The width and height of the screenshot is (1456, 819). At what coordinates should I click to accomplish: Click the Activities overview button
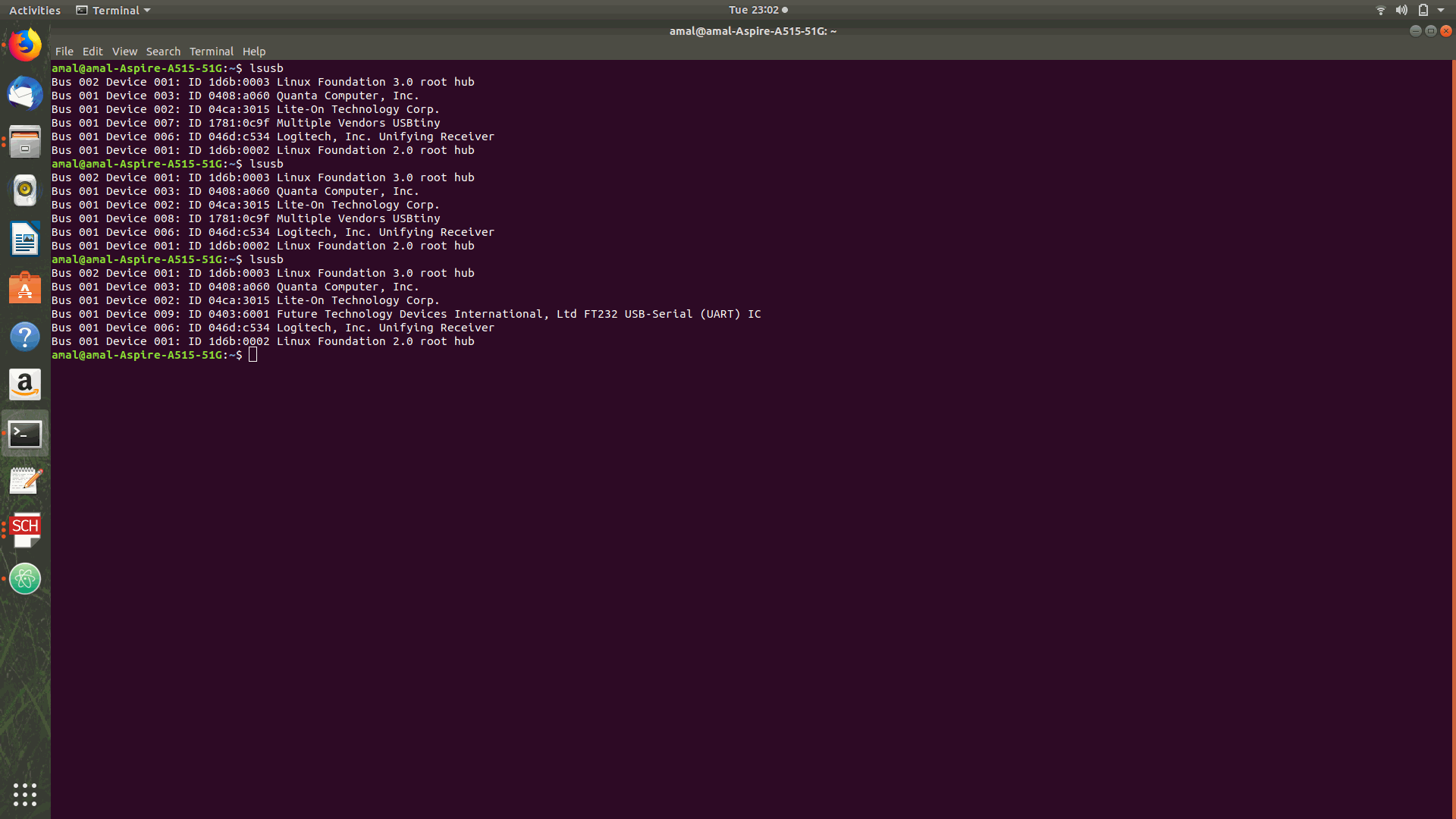(x=35, y=11)
